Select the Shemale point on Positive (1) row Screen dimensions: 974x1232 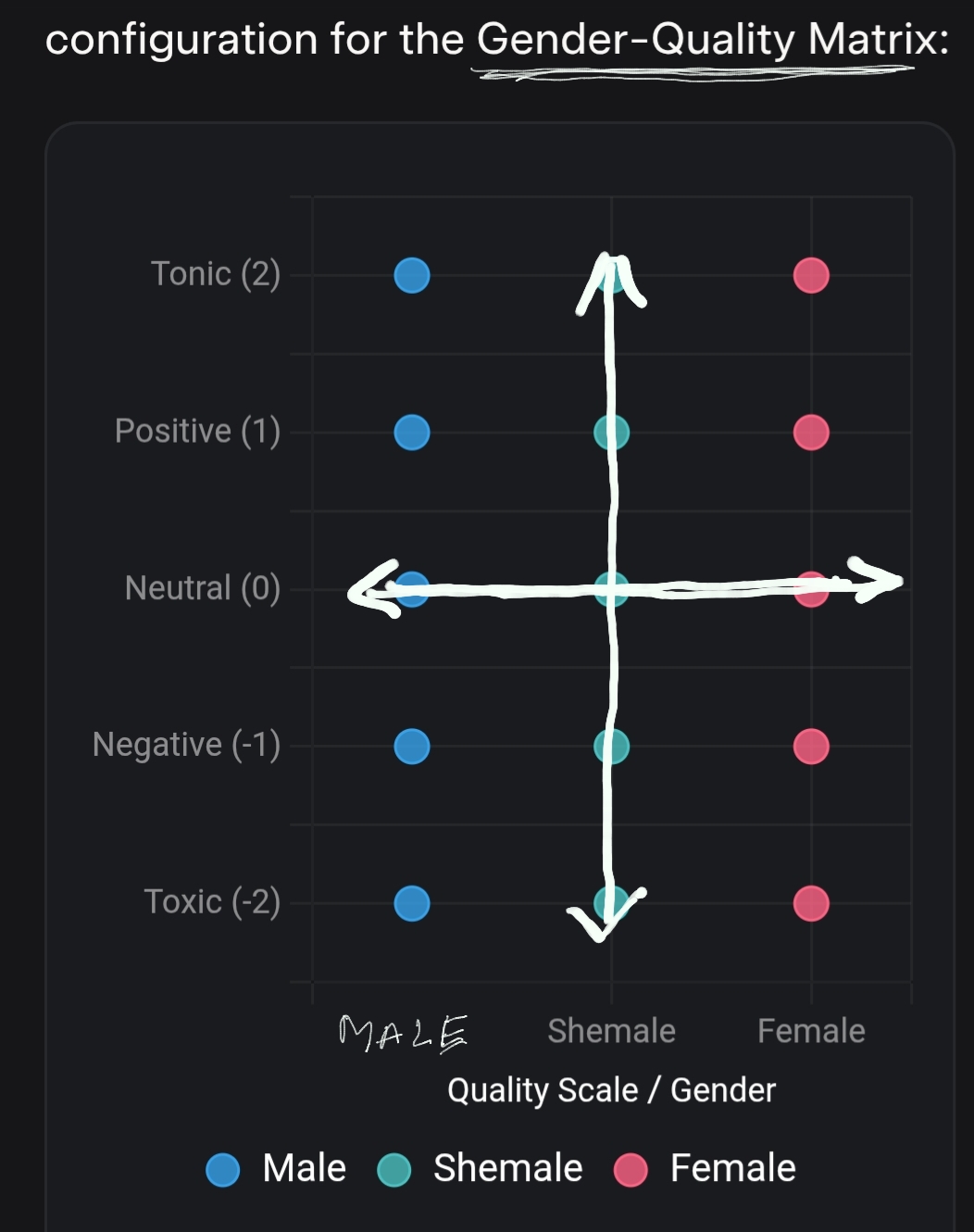coord(611,432)
